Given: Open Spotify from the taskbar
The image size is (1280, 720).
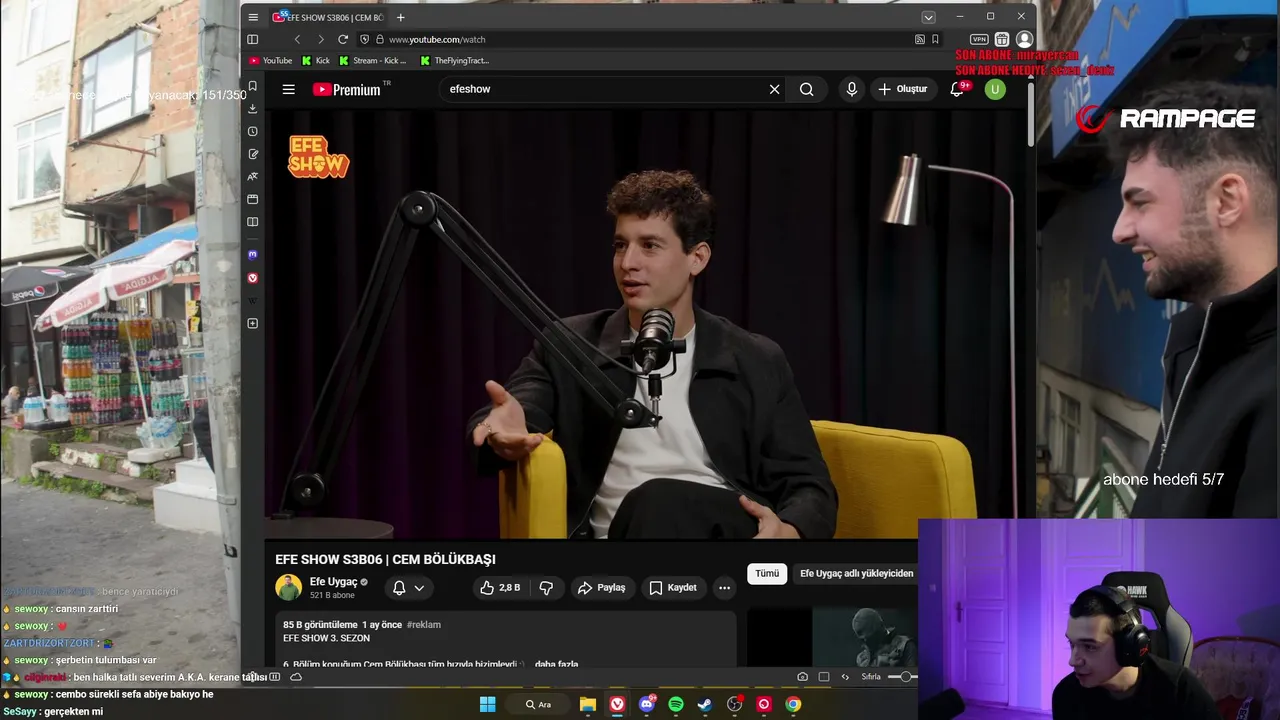Looking at the screenshot, I should [676, 704].
